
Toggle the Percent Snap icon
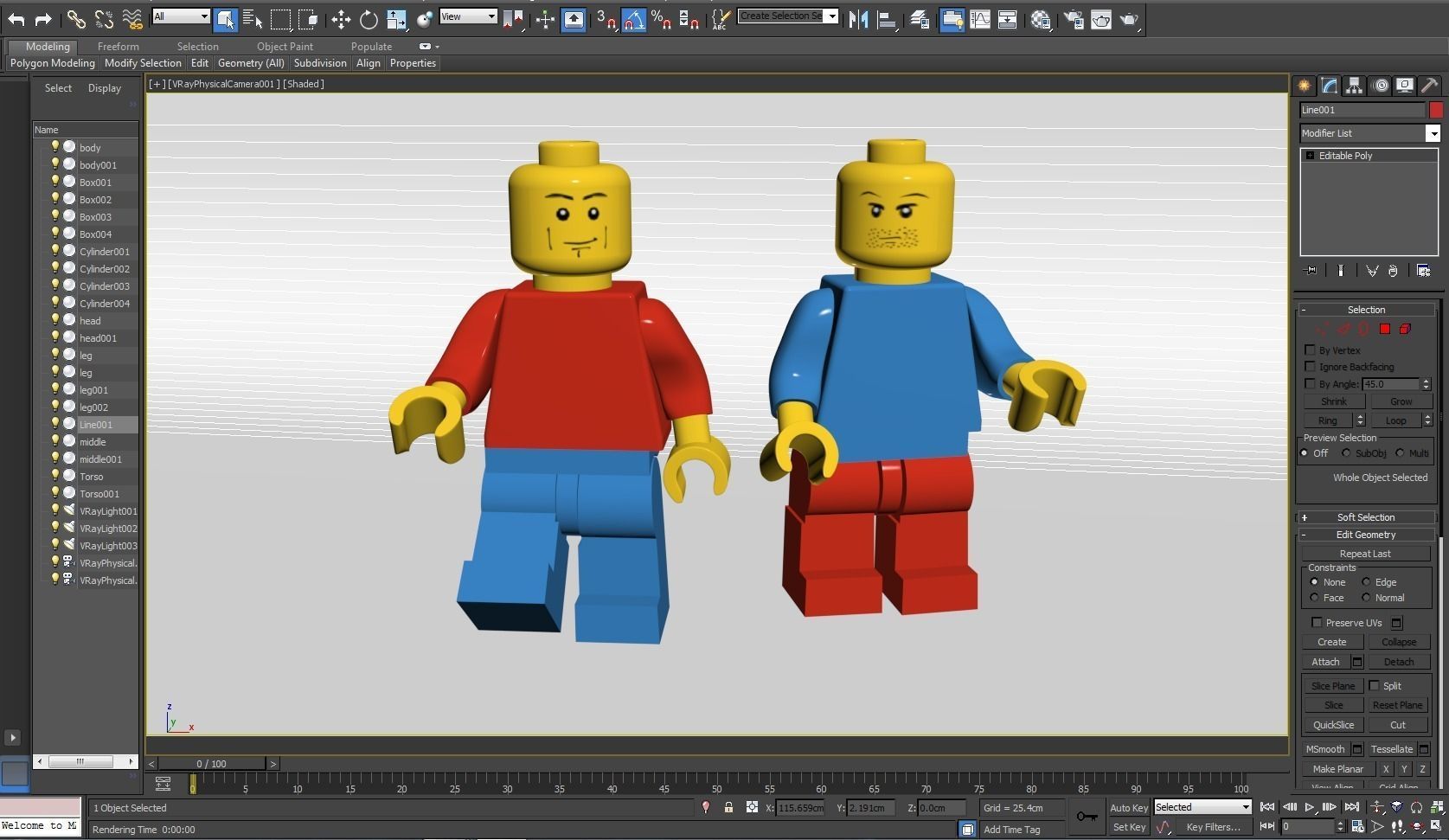click(x=662, y=19)
